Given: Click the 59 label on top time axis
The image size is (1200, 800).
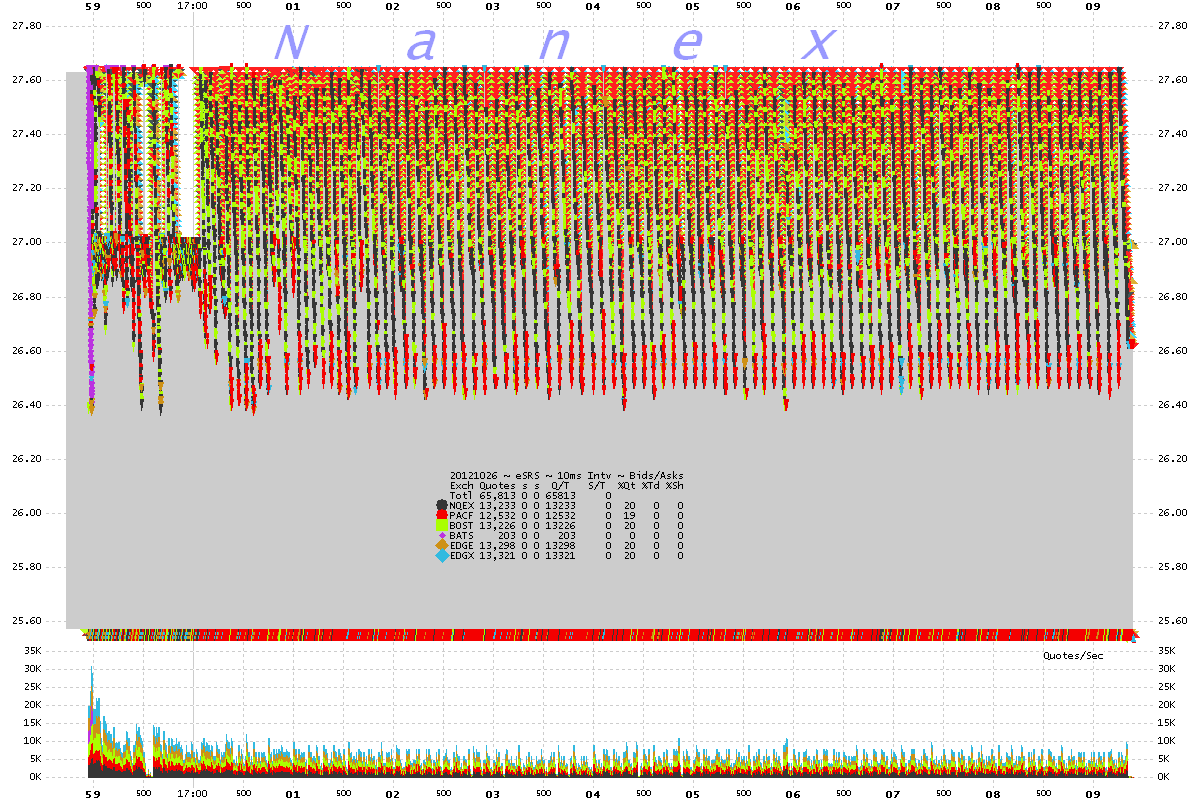Looking at the screenshot, I should [x=93, y=6].
